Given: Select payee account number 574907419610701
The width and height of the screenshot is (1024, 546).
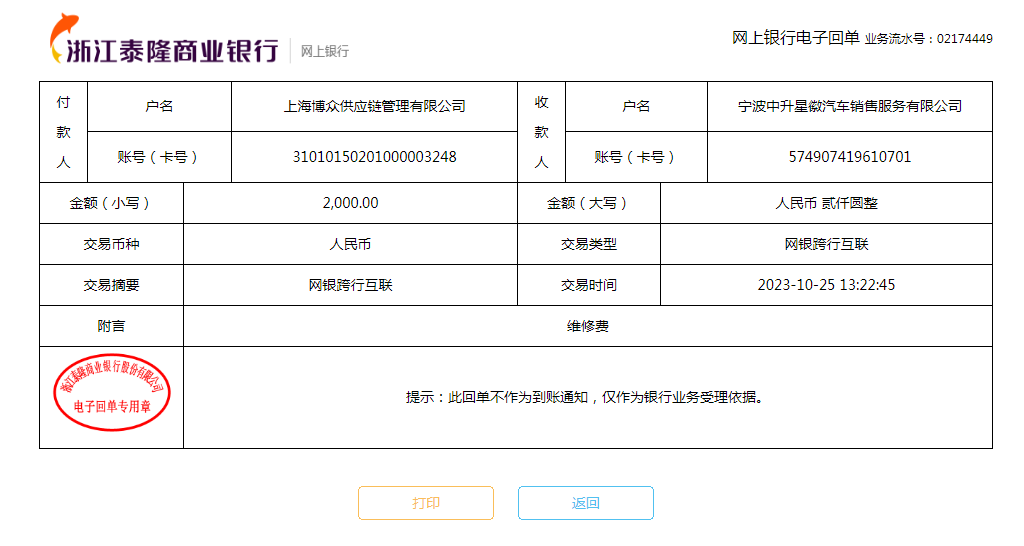Looking at the screenshot, I should pos(849,157).
